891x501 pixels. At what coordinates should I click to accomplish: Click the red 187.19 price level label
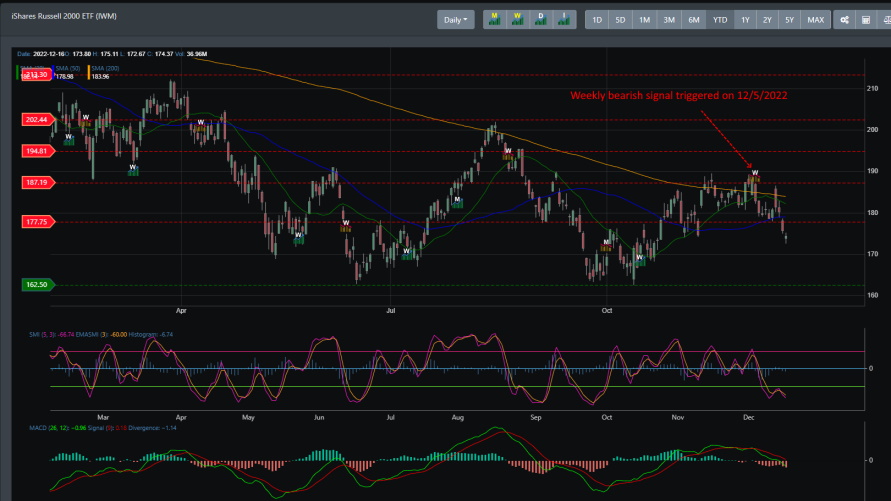coord(37,183)
